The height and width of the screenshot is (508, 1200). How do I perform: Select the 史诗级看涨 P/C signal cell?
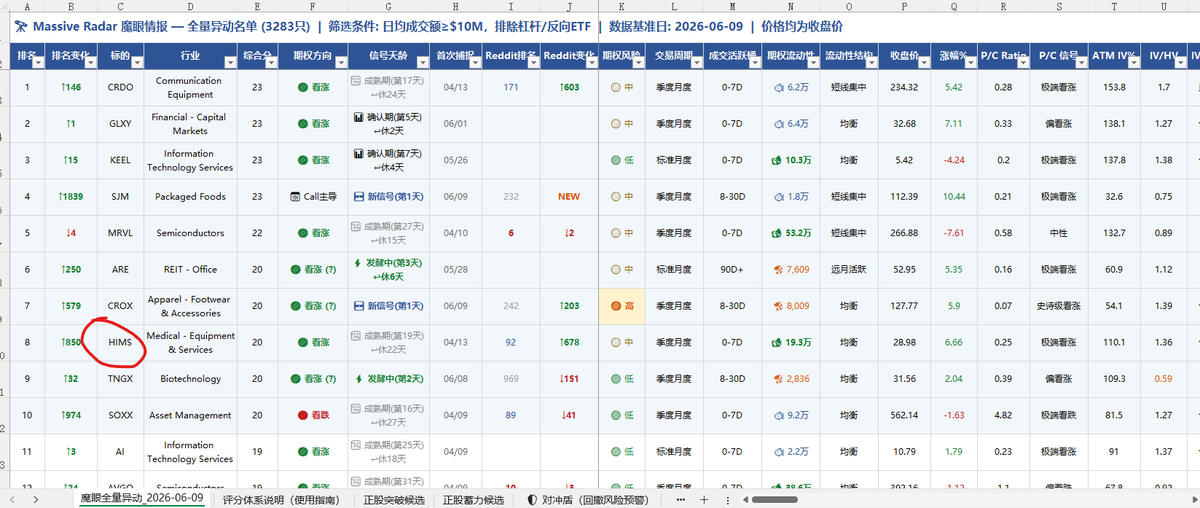pyautogui.click(x=1060, y=306)
